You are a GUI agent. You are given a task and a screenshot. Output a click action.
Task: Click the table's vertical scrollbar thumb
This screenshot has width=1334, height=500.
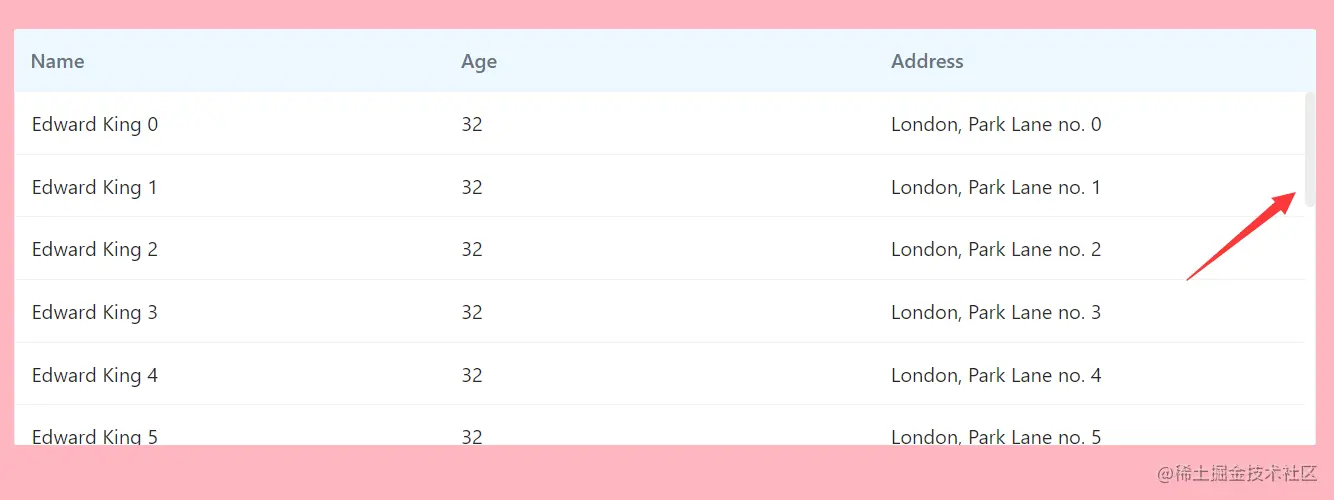1310,149
